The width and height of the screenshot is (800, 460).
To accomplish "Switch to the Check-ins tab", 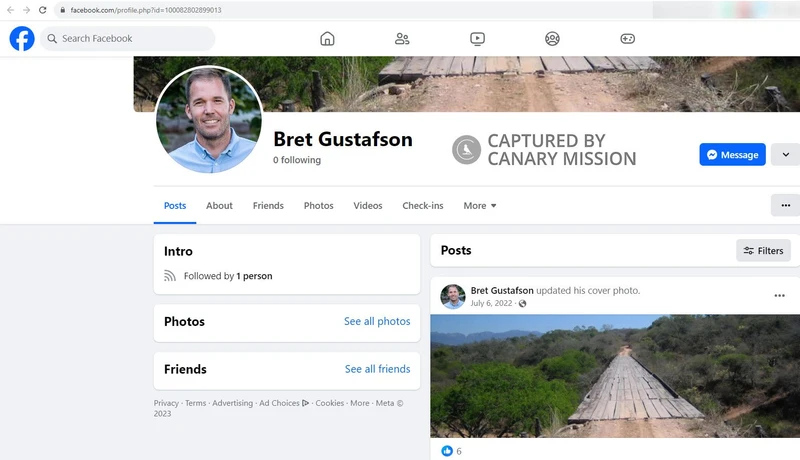I will [423, 206].
